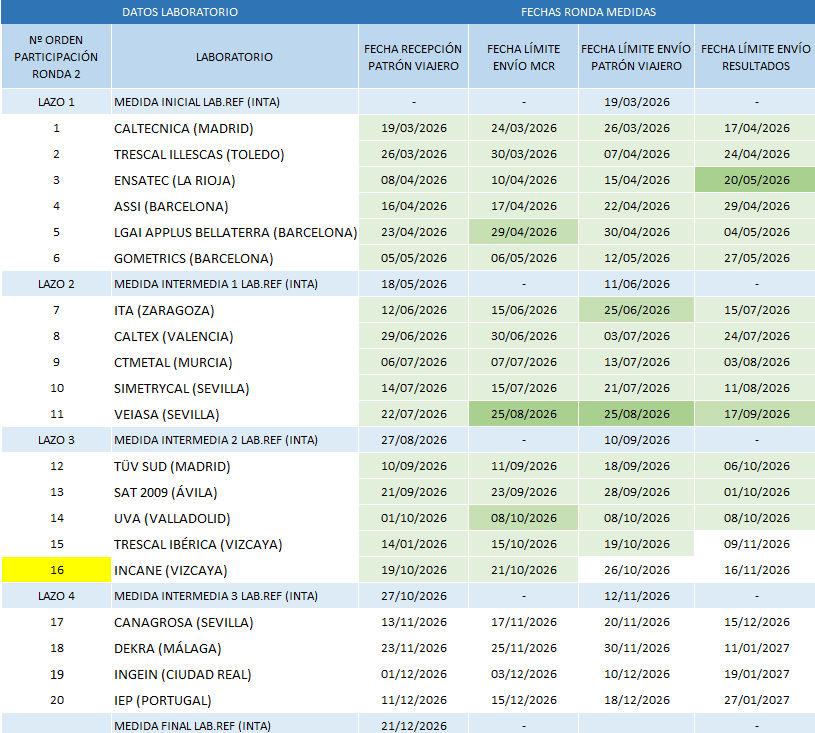Click the 'FECHA RECEPCIÓN PATRÓN VIAJERO' column header
Screen dimensions: 815x733
[x=413, y=57]
